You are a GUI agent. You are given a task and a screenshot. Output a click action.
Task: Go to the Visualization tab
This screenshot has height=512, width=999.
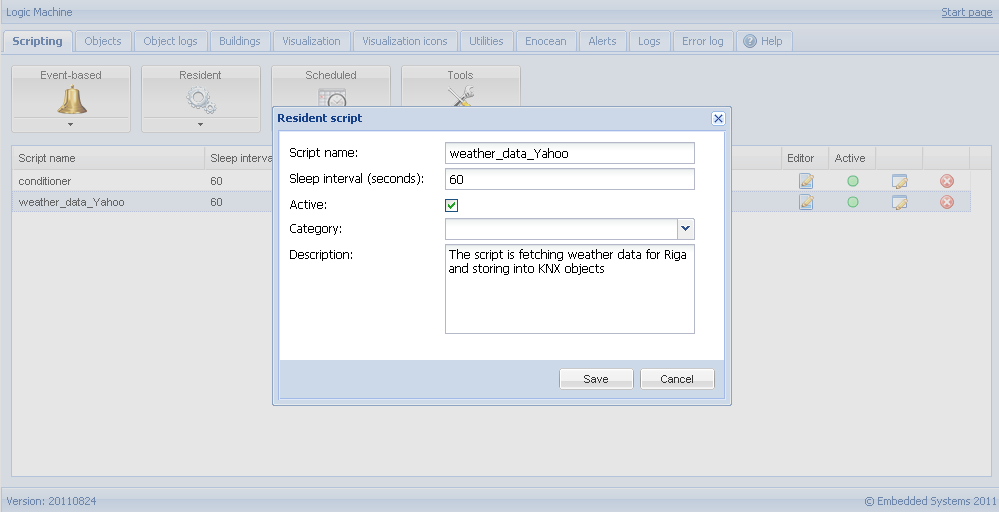pyautogui.click(x=312, y=41)
